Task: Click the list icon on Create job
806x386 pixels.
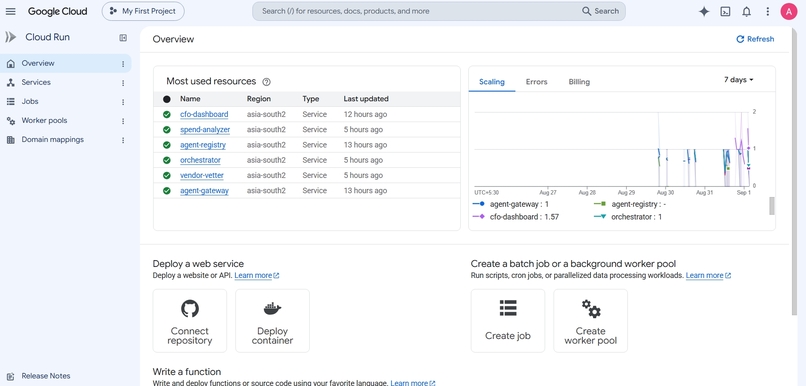Action: click(508, 308)
